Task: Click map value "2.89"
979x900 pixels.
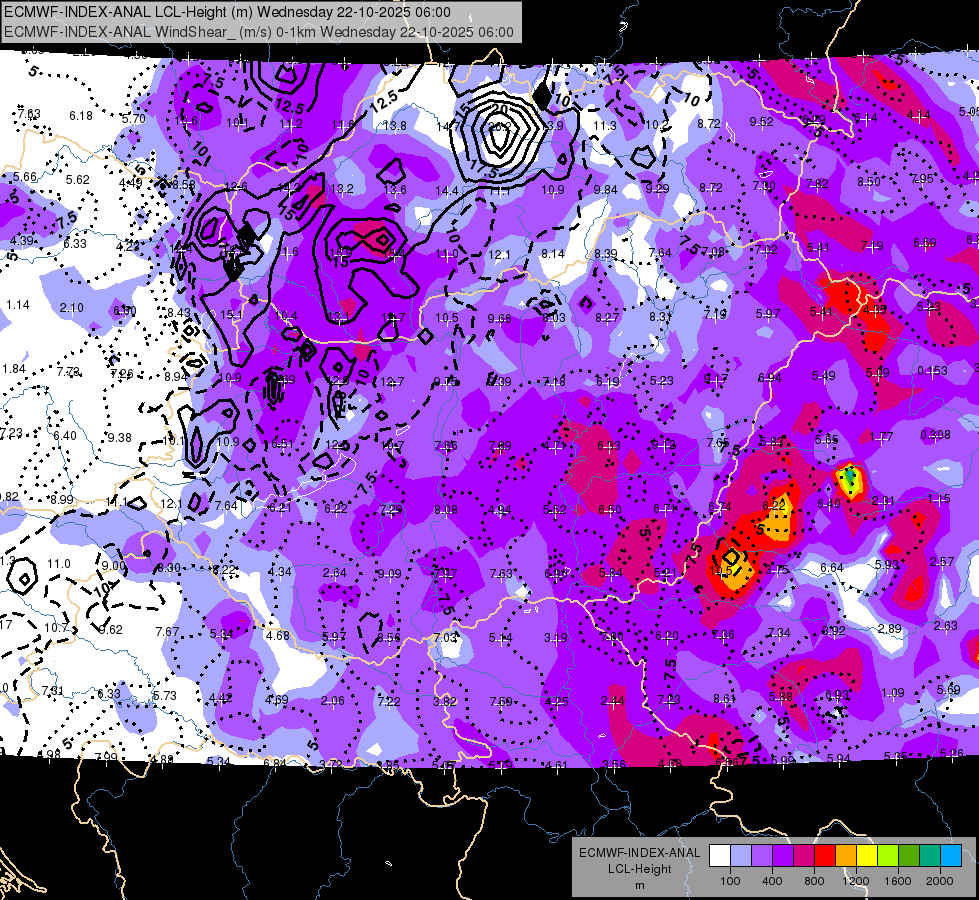Action: click(x=889, y=628)
